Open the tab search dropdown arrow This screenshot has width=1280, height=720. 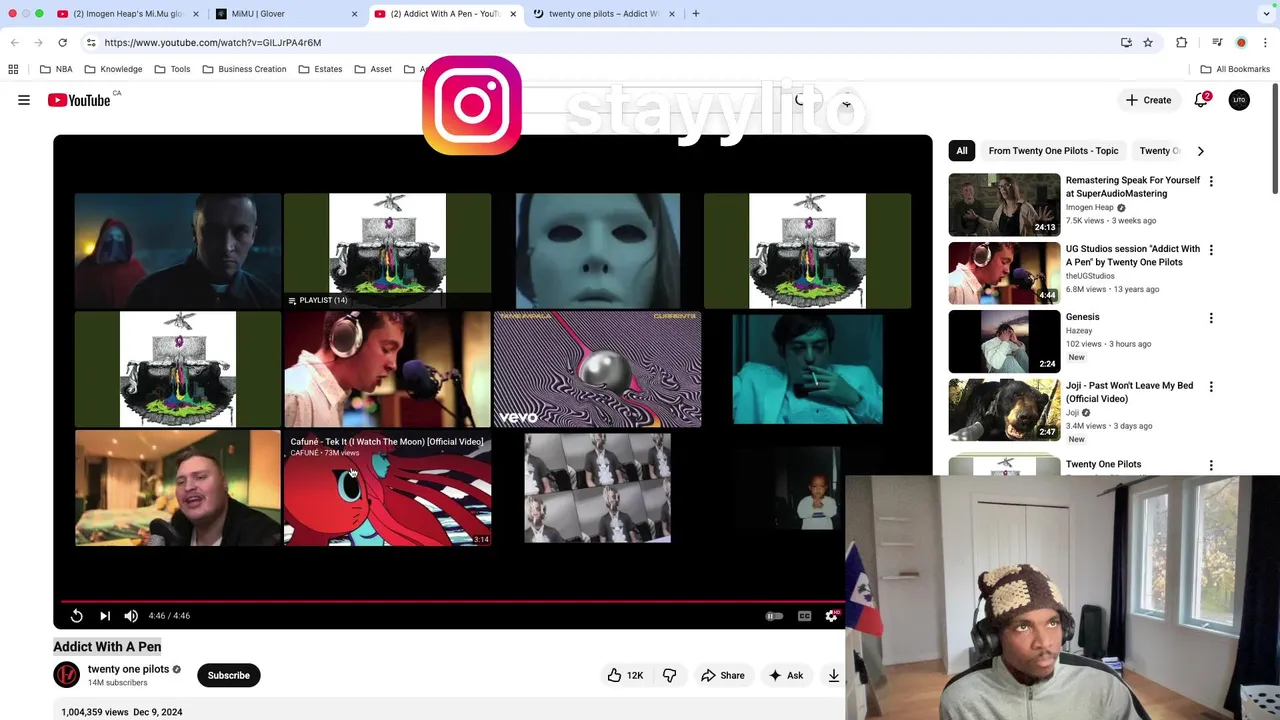(1267, 14)
